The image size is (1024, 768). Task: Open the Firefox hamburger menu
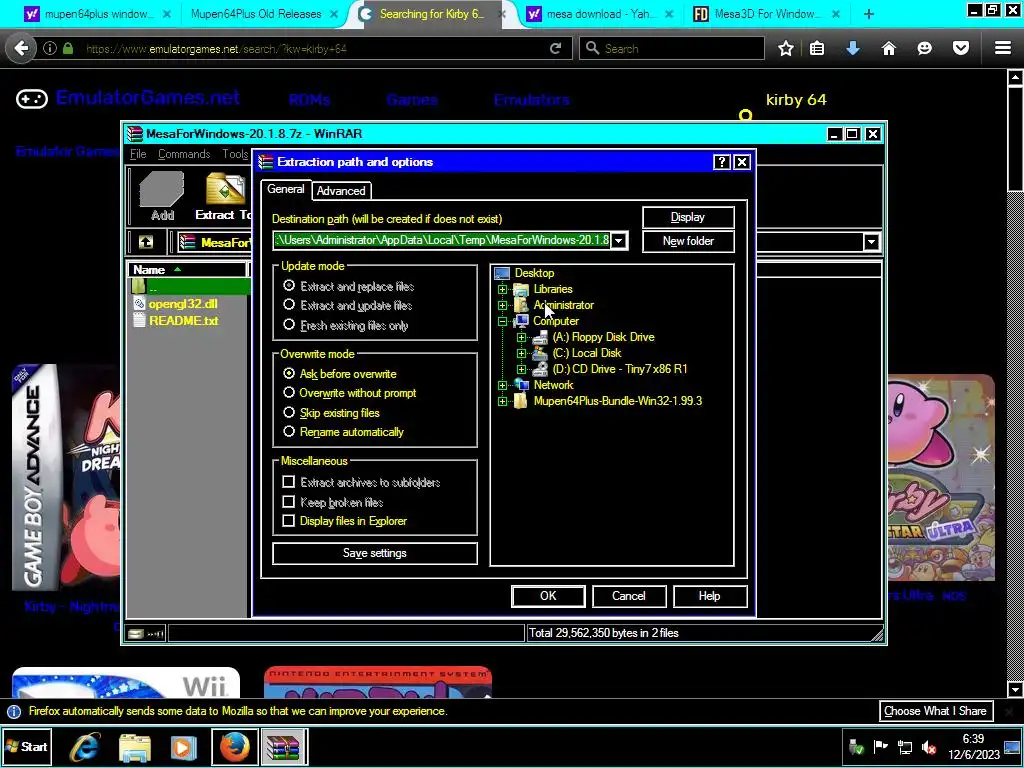coord(1003,48)
